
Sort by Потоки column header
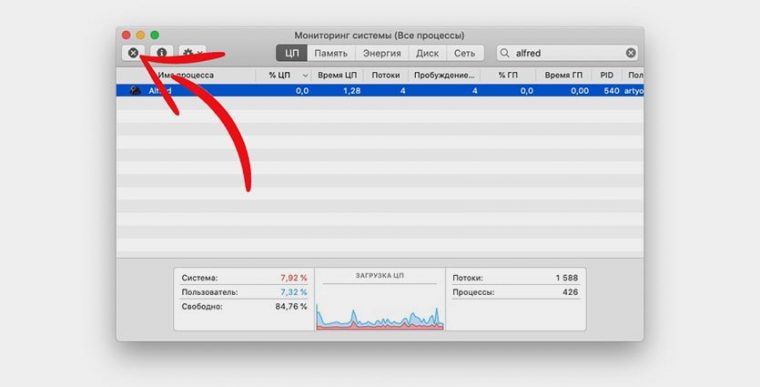tap(386, 75)
